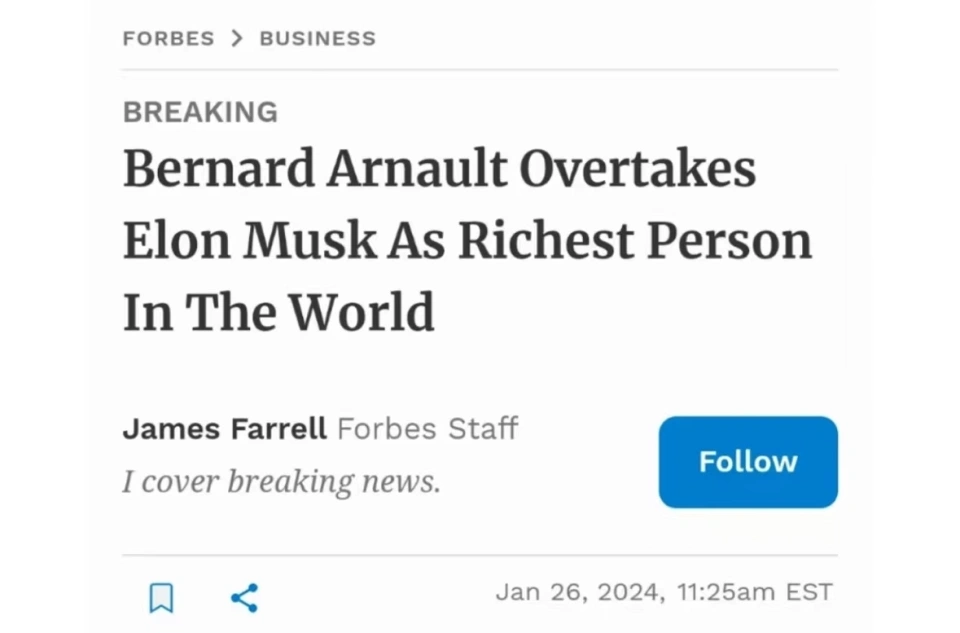Viewport: 960px width, 633px height.
Task: Follow author with the blue Follow button
Action: [x=747, y=461]
